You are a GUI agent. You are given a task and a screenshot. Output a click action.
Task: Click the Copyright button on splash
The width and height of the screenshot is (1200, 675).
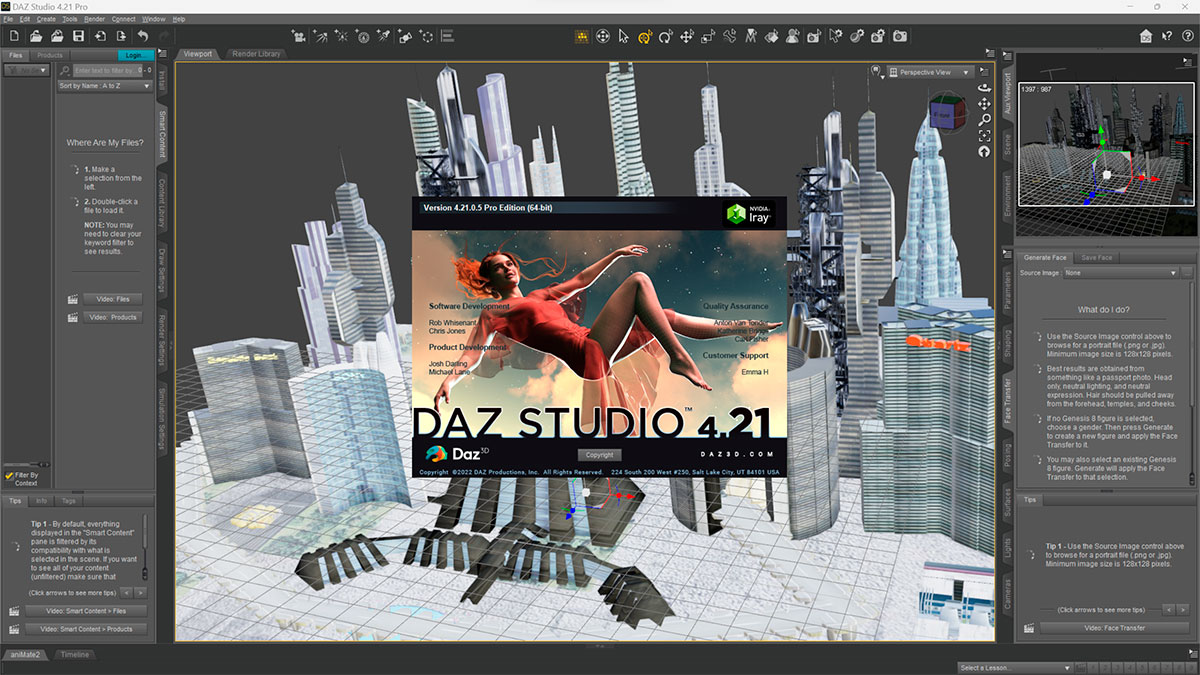pos(600,455)
